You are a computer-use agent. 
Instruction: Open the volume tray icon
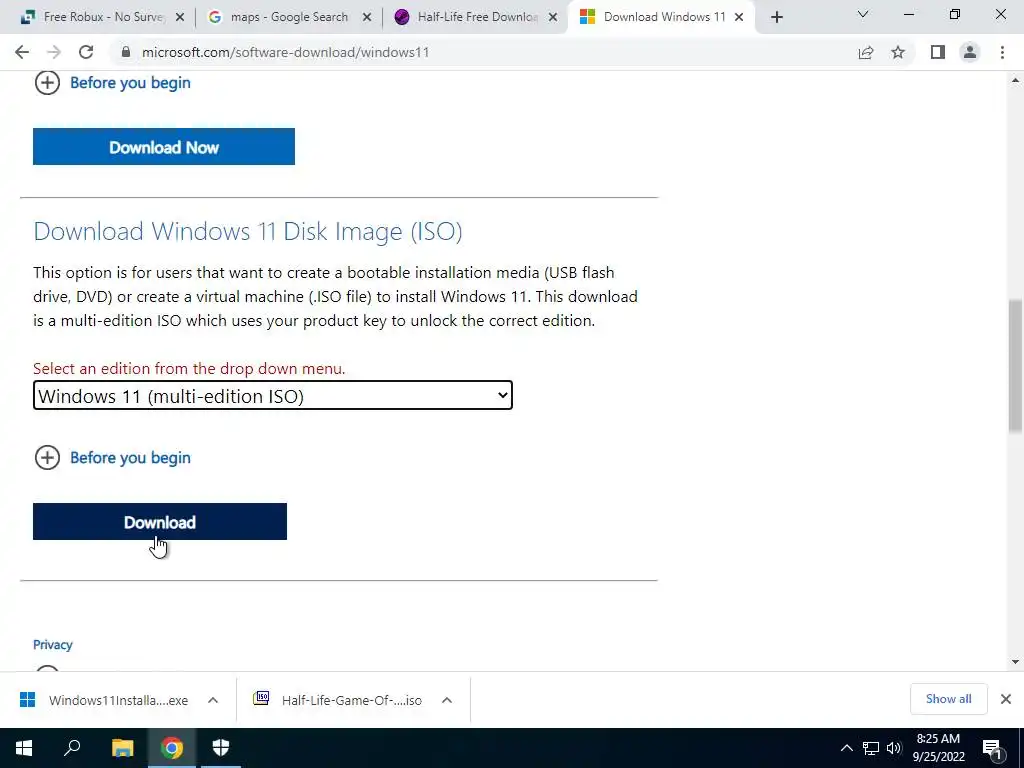click(894, 748)
